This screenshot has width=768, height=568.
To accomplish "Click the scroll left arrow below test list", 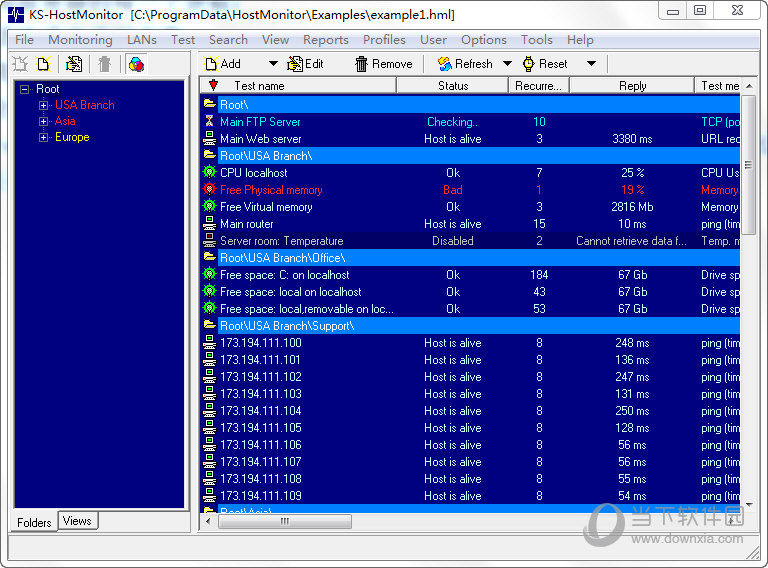I will pos(208,521).
